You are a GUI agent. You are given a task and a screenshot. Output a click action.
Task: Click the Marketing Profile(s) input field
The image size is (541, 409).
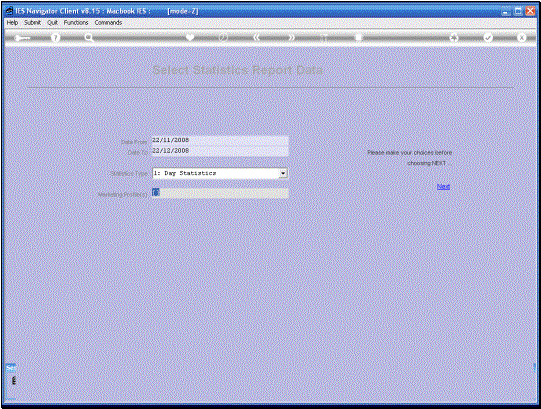[220, 193]
